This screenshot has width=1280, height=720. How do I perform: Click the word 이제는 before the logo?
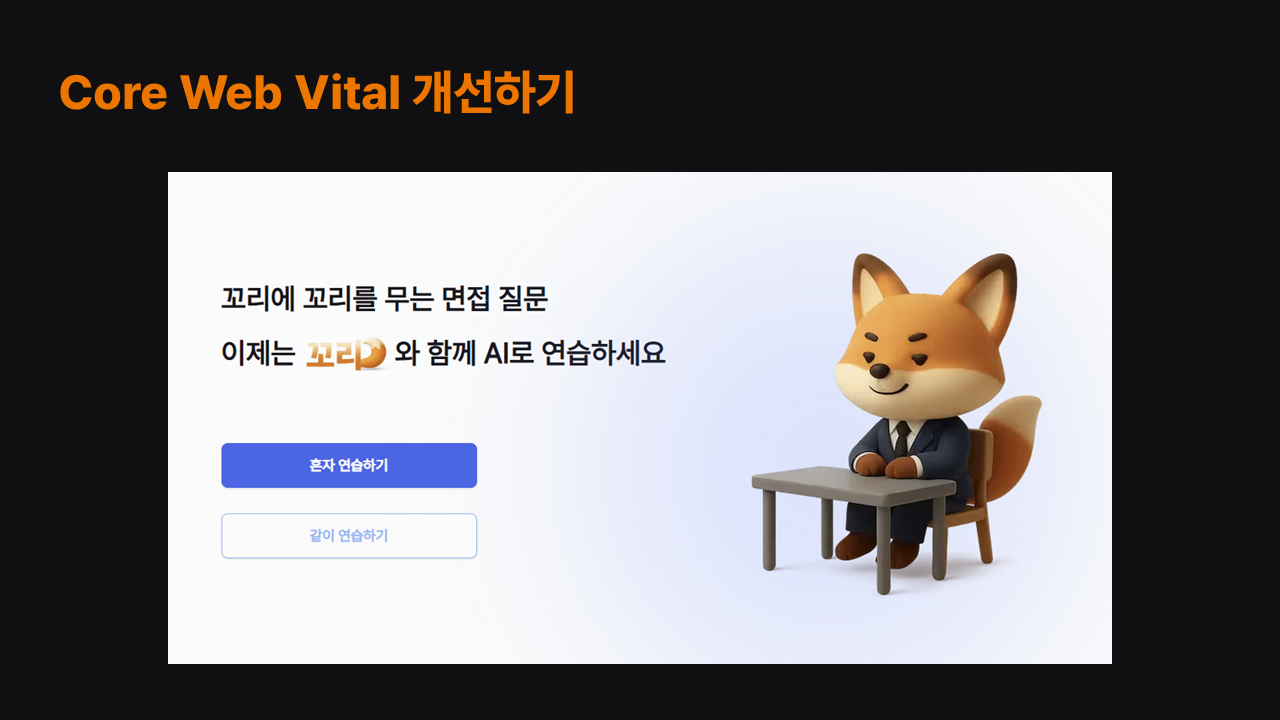[258, 354]
